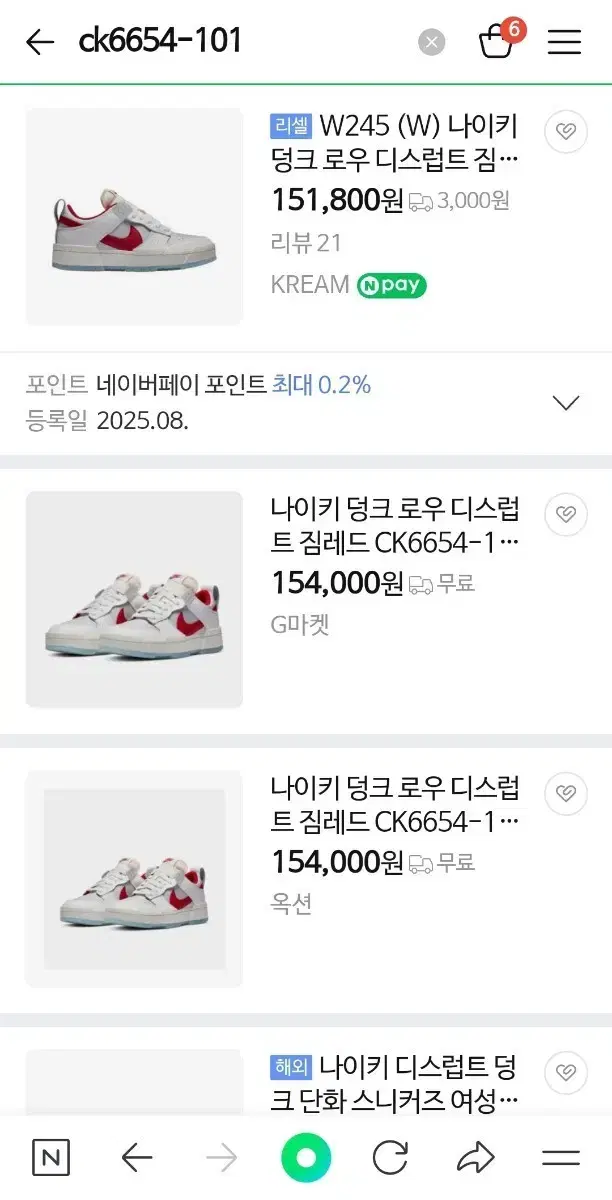
Task: Wishlist the 해외 Nike Disrupt listing
Action: [x=566, y=1071]
